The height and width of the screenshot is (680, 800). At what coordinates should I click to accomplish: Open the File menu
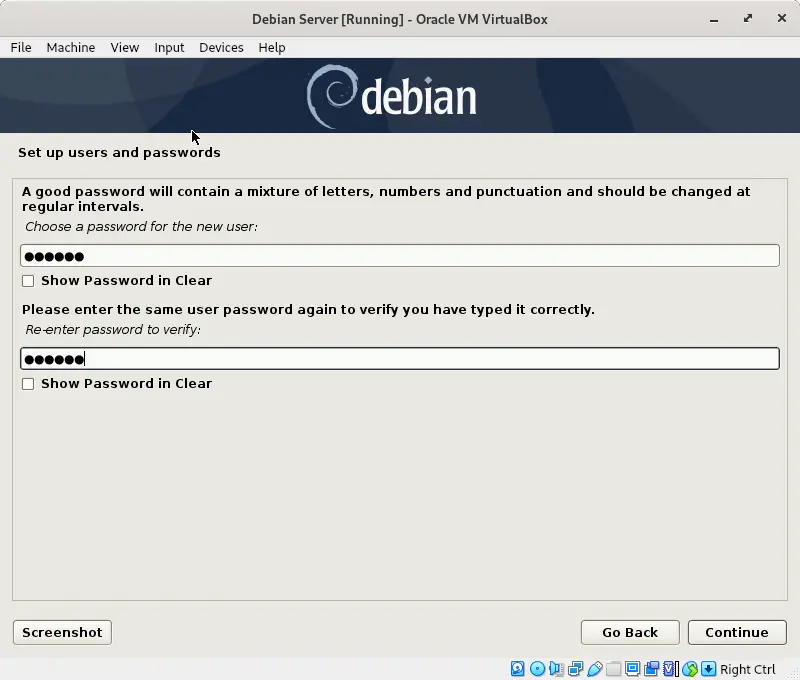pyautogui.click(x=21, y=47)
